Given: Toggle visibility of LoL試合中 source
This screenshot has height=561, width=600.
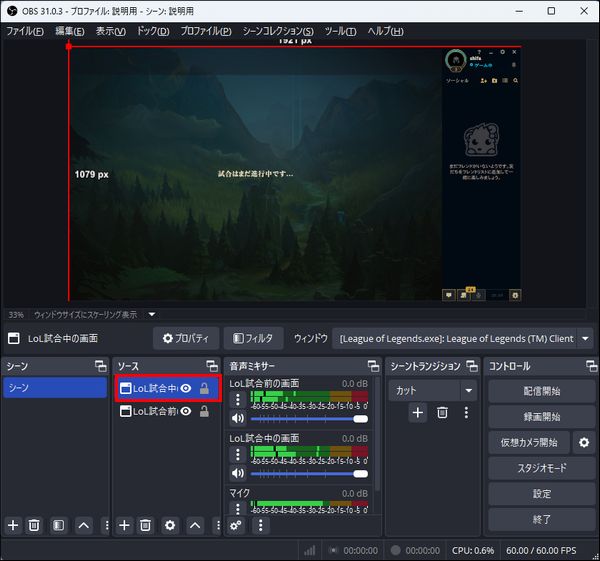Looking at the screenshot, I should [x=186, y=388].
